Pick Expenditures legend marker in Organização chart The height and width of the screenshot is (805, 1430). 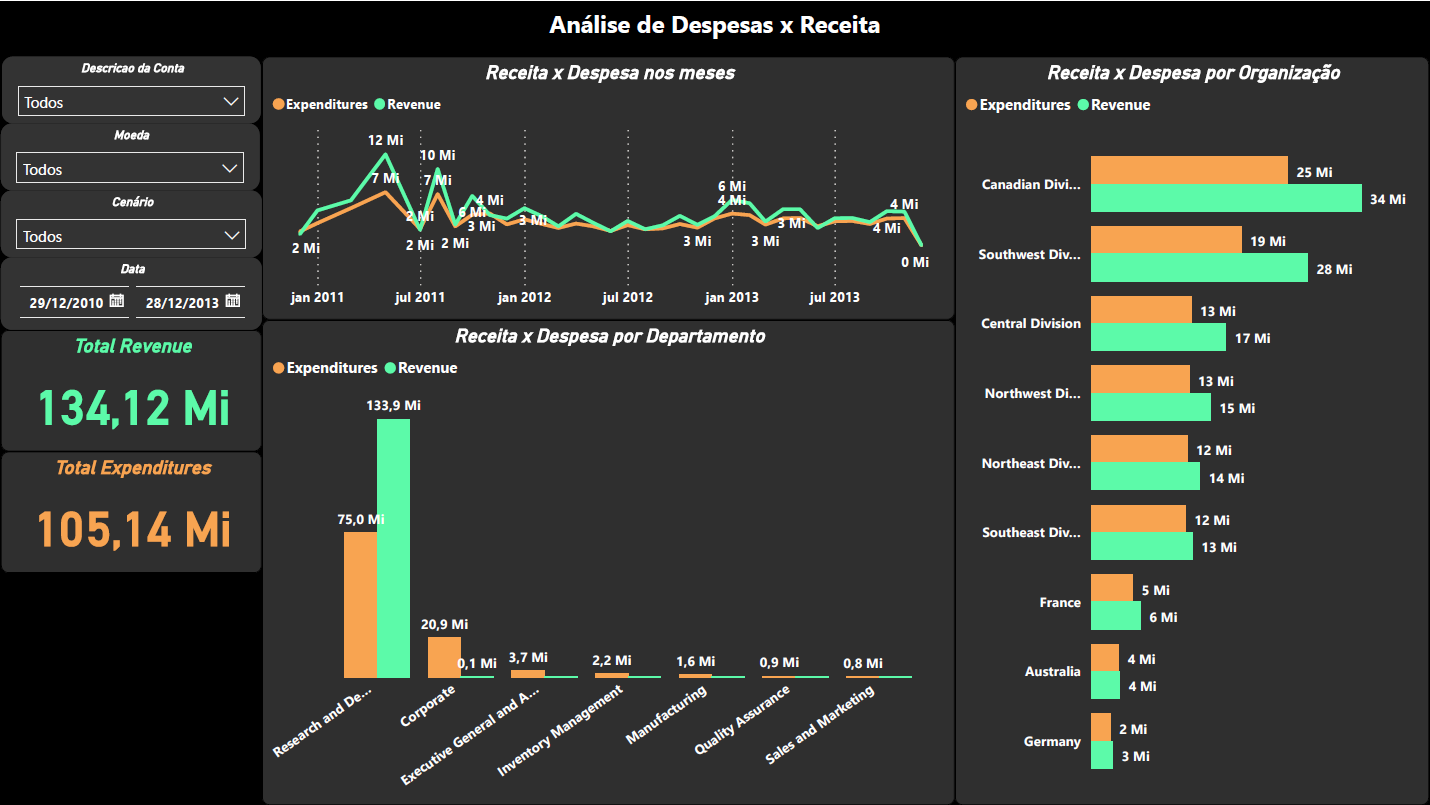tap(972, 105)
